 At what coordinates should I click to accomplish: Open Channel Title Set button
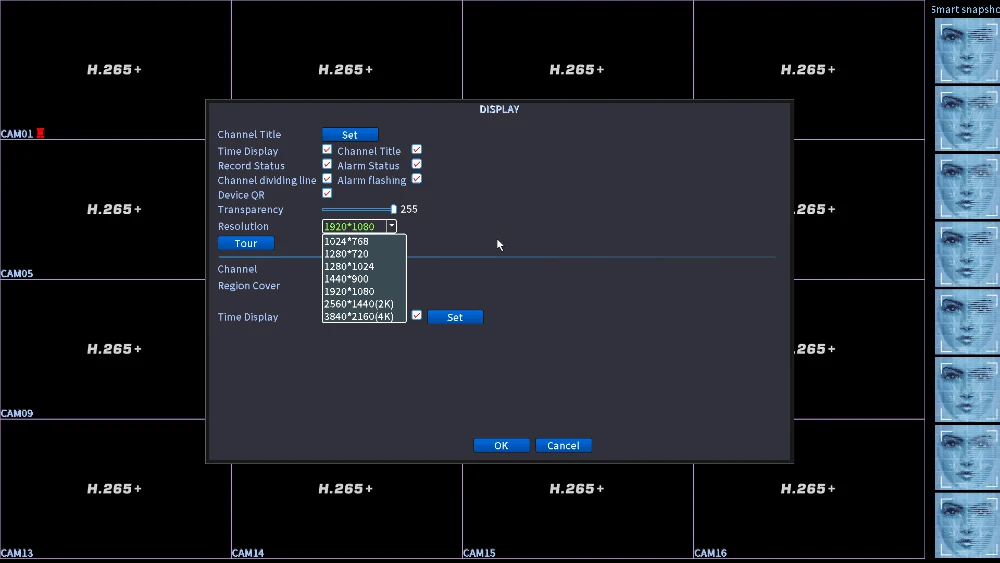pos(350,135)
